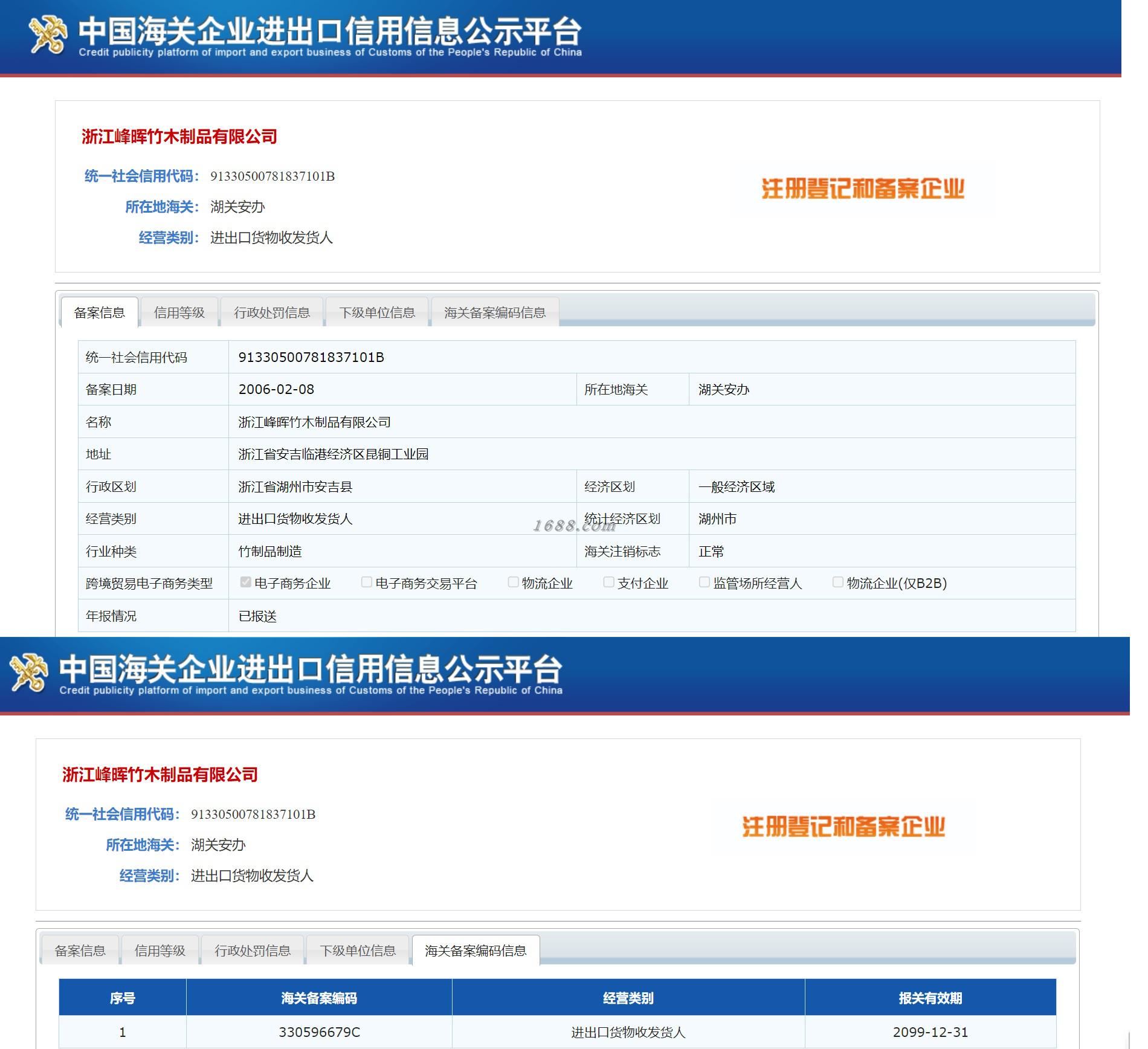Click the customs emblem logo in top banner
The image size is (1148, 1049).
point(47,34)
